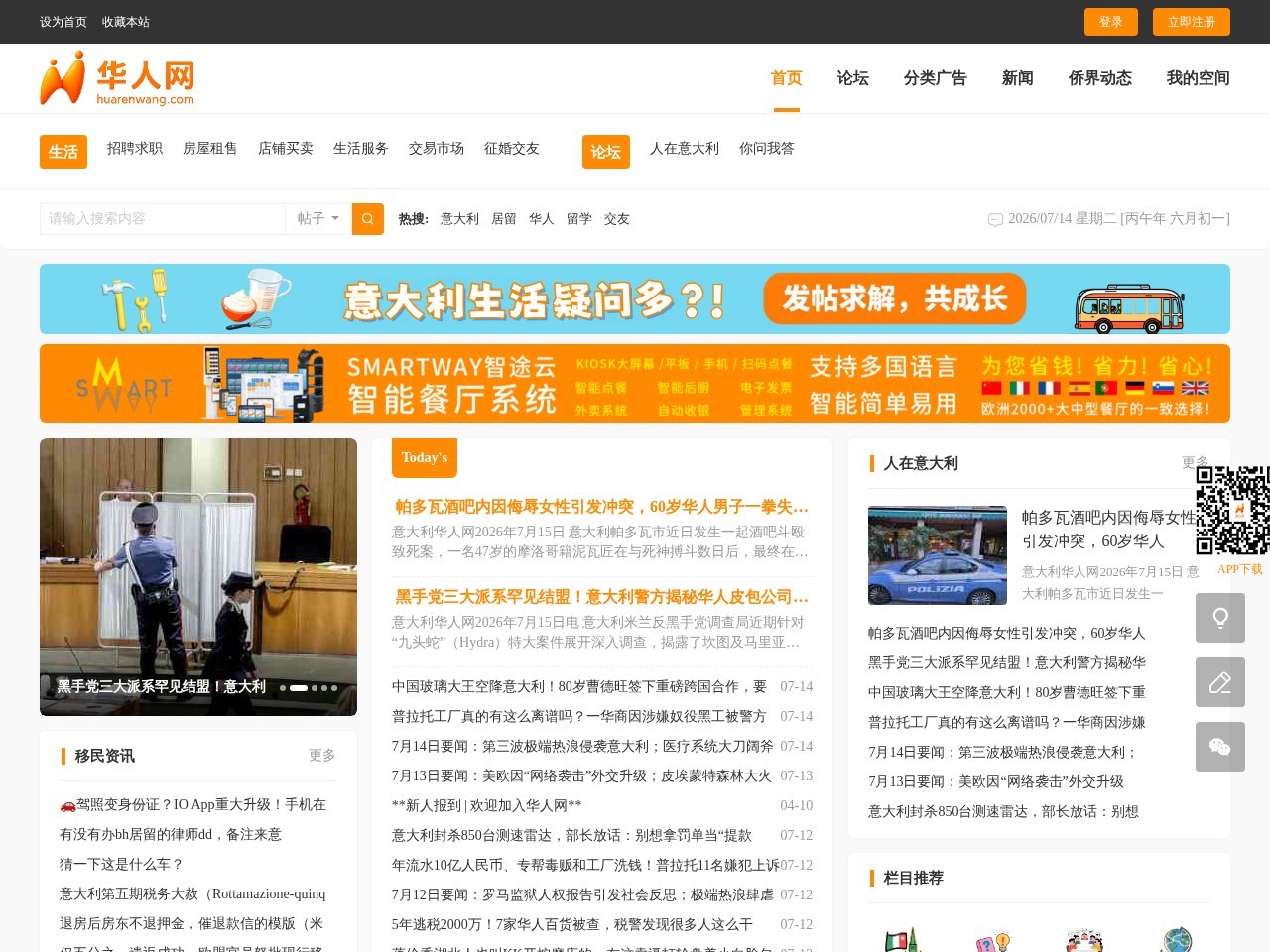The width and height of the screenshot is (1270, 952).
Task: Click hot search term 华人
Action: (x=542, y=219)
